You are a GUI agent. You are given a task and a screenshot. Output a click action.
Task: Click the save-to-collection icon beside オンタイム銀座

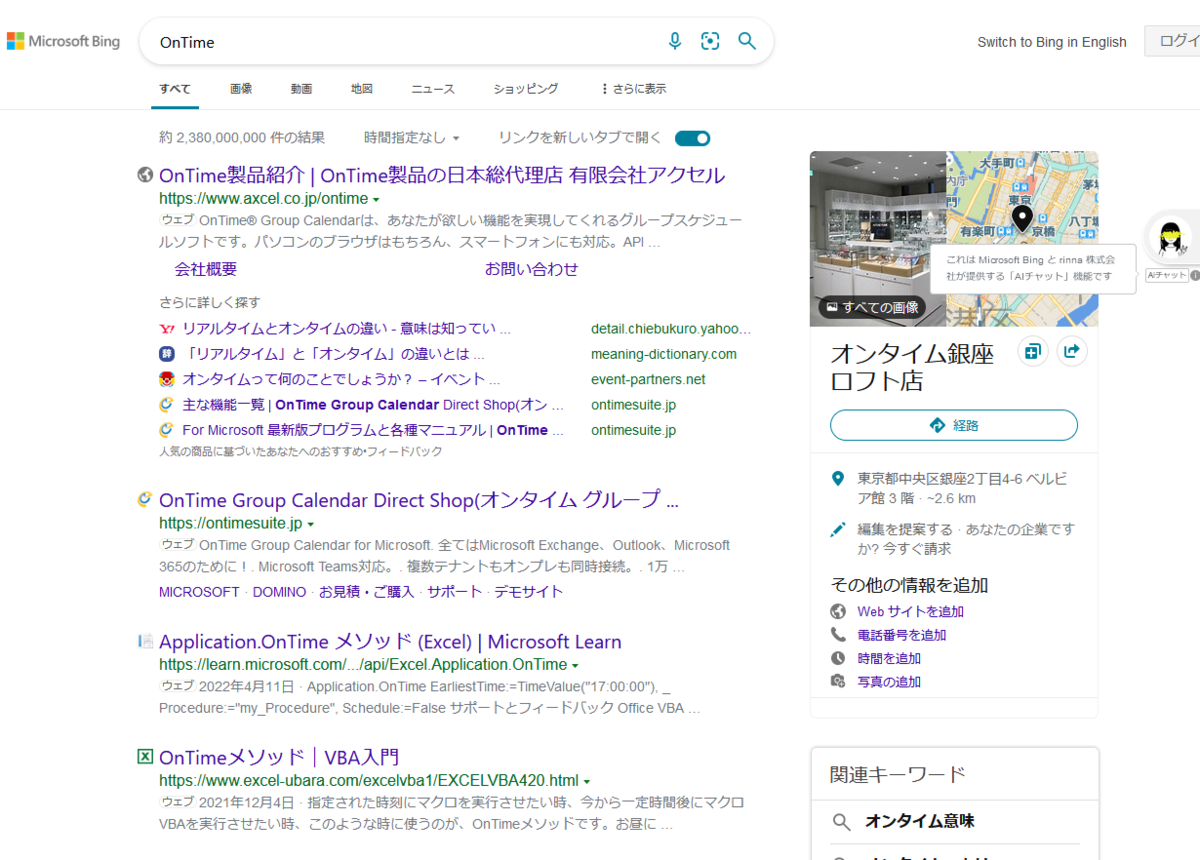point(1033,351)
